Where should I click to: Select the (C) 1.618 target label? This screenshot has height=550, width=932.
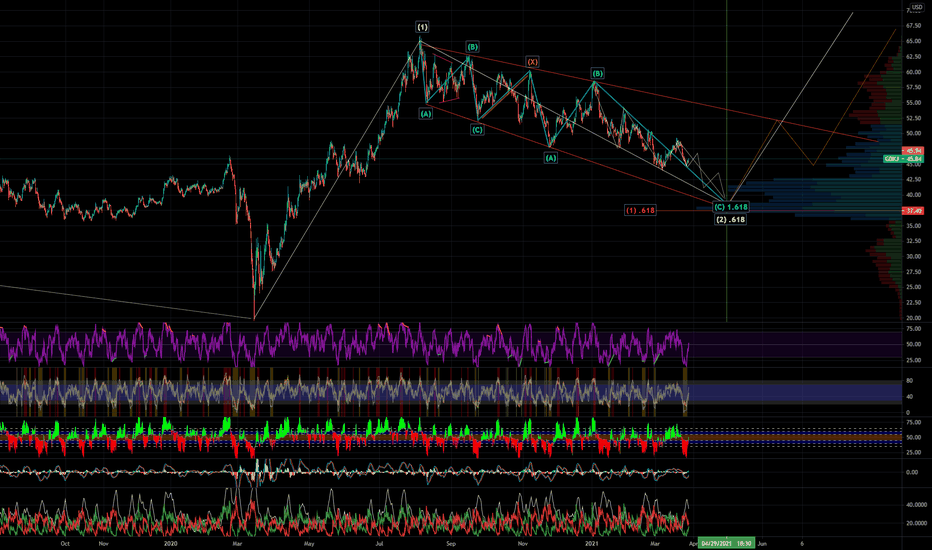[731, 207]
